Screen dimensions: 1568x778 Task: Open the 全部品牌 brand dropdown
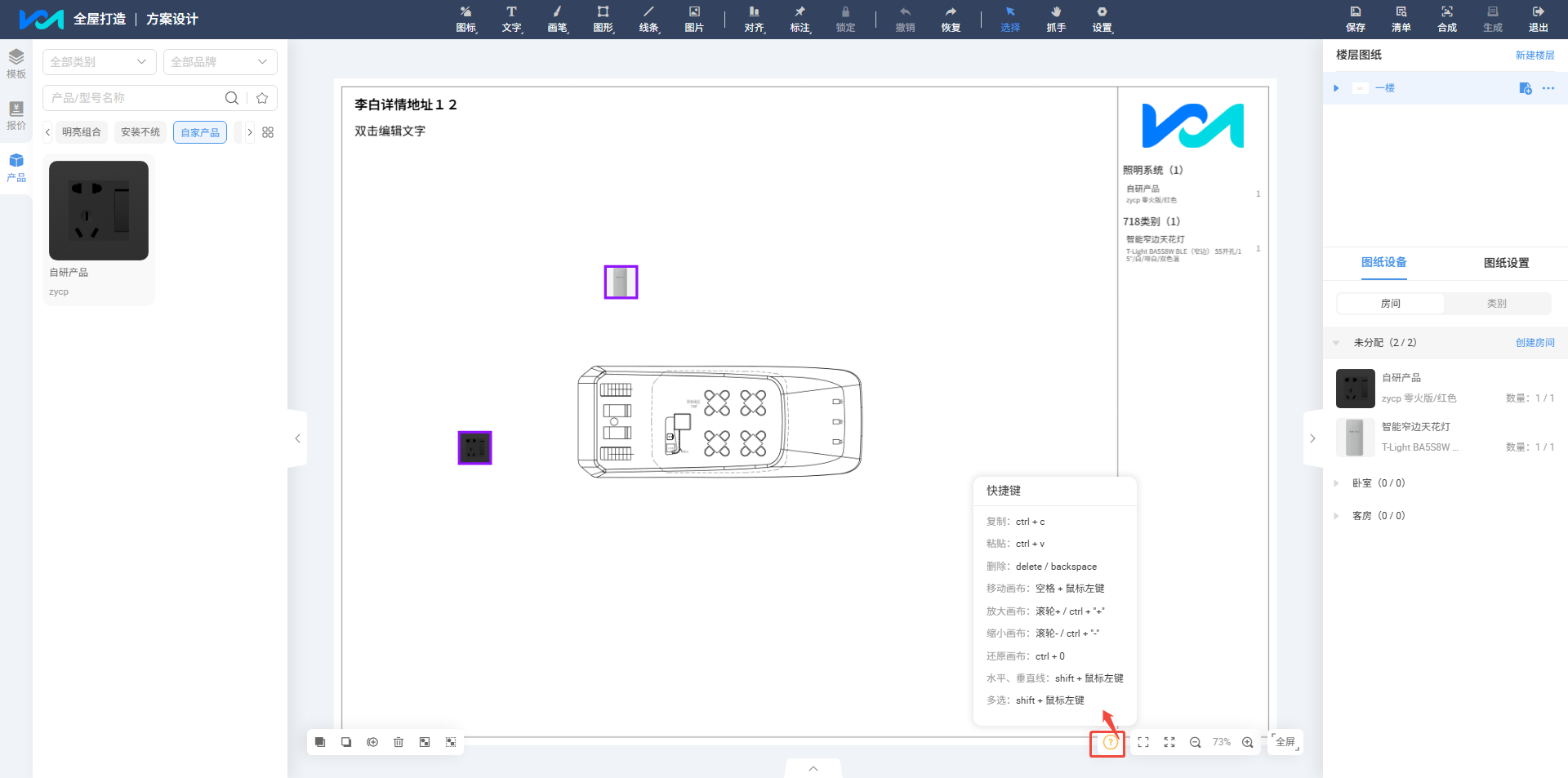coord(220,62)
